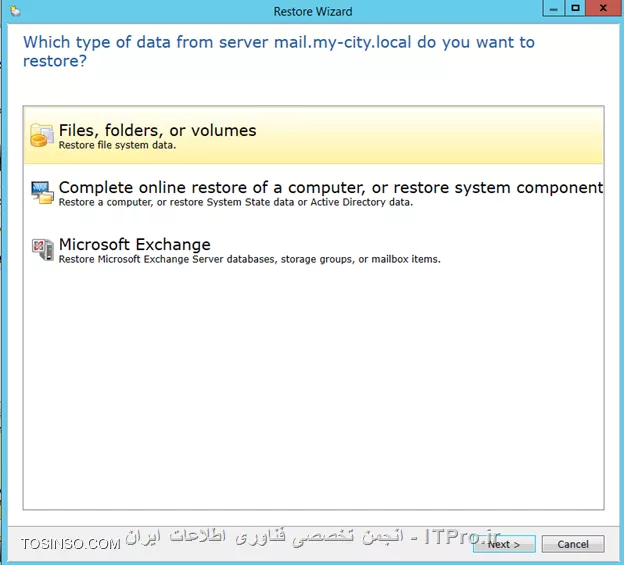Viewport: 624px width, 565px height.
Task: Select "Complete online restore of a computer" option
Action: pyautogui.click(x=314, y=193)
